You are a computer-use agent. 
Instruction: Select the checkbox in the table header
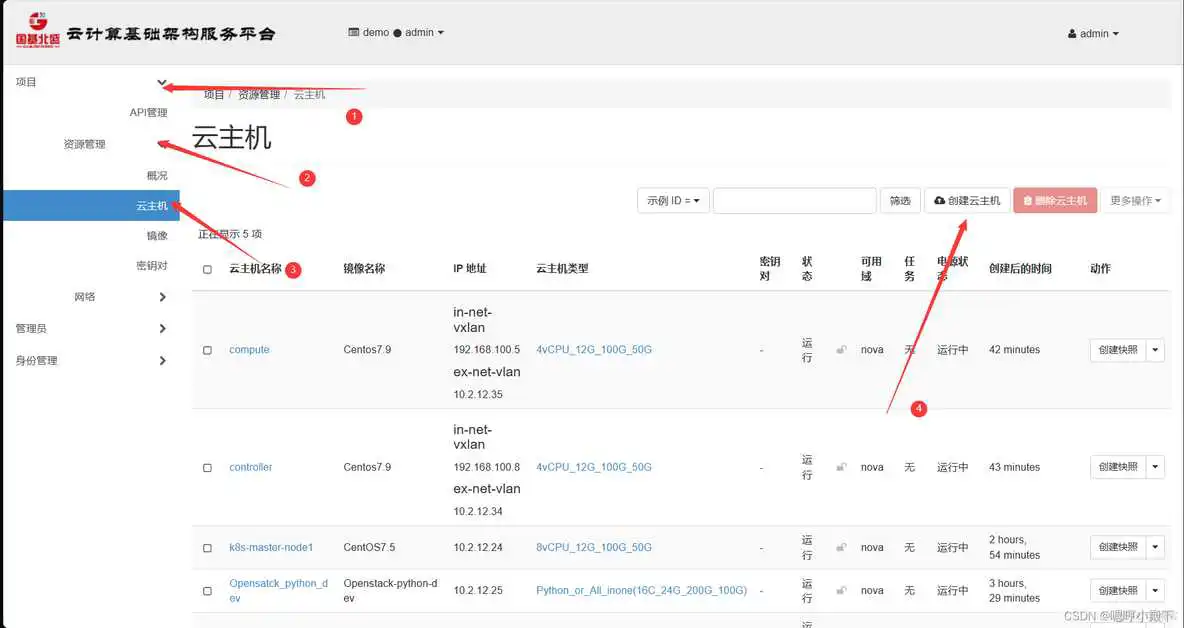tap(207, 268)
